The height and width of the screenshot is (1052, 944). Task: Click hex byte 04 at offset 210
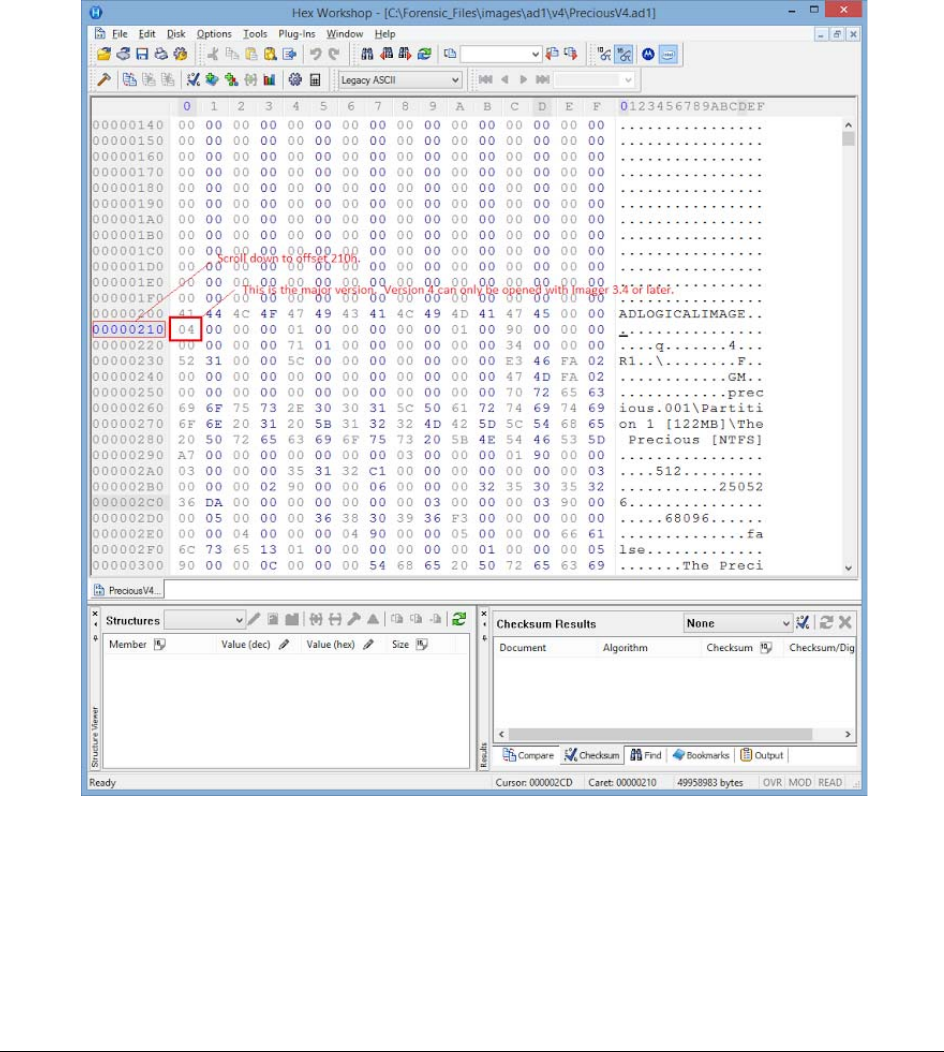[x=186, y=329]
